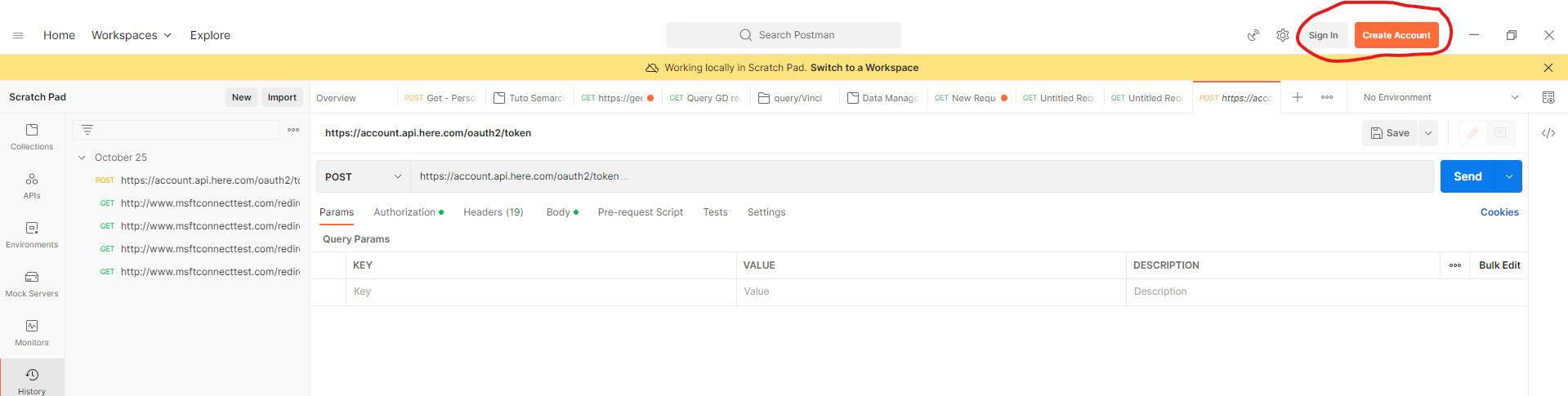The width and height of the screenshot is (1568, 396).
Task: Open query params column options dots
Action: (x=1455, y=265)
